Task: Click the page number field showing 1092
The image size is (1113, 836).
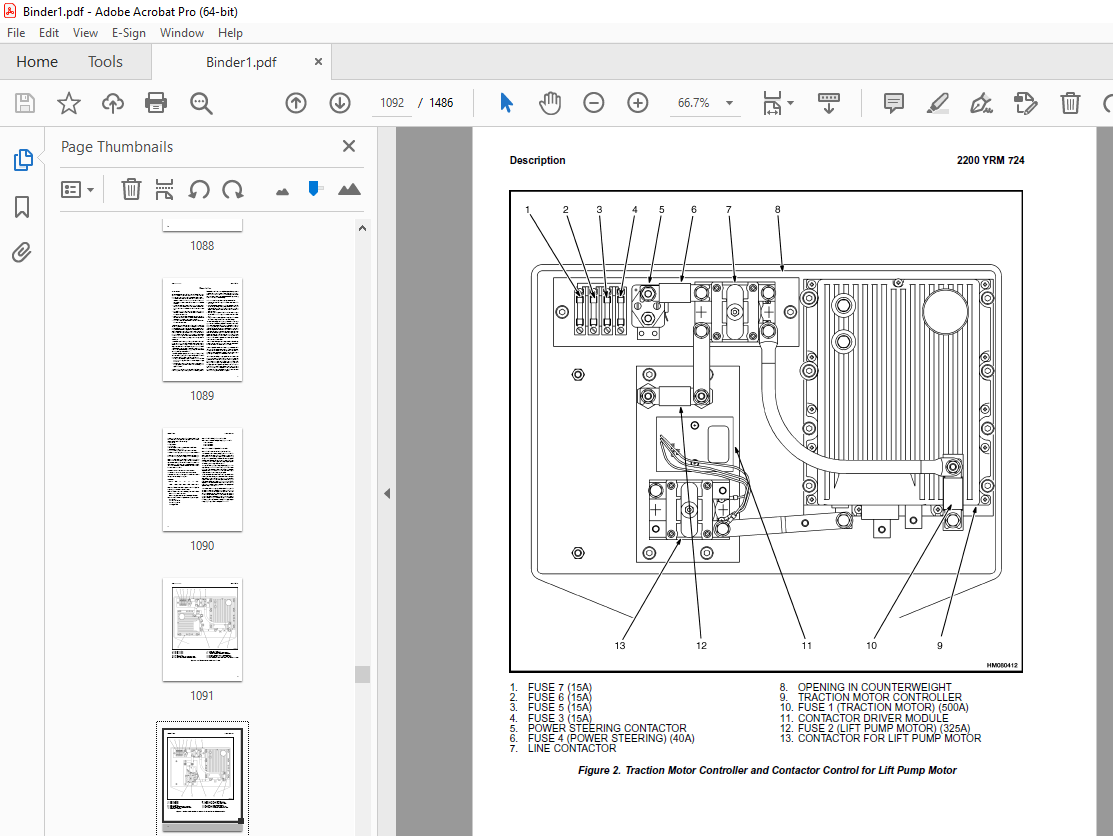Action: pyautogui.click(x=392, y=103)
